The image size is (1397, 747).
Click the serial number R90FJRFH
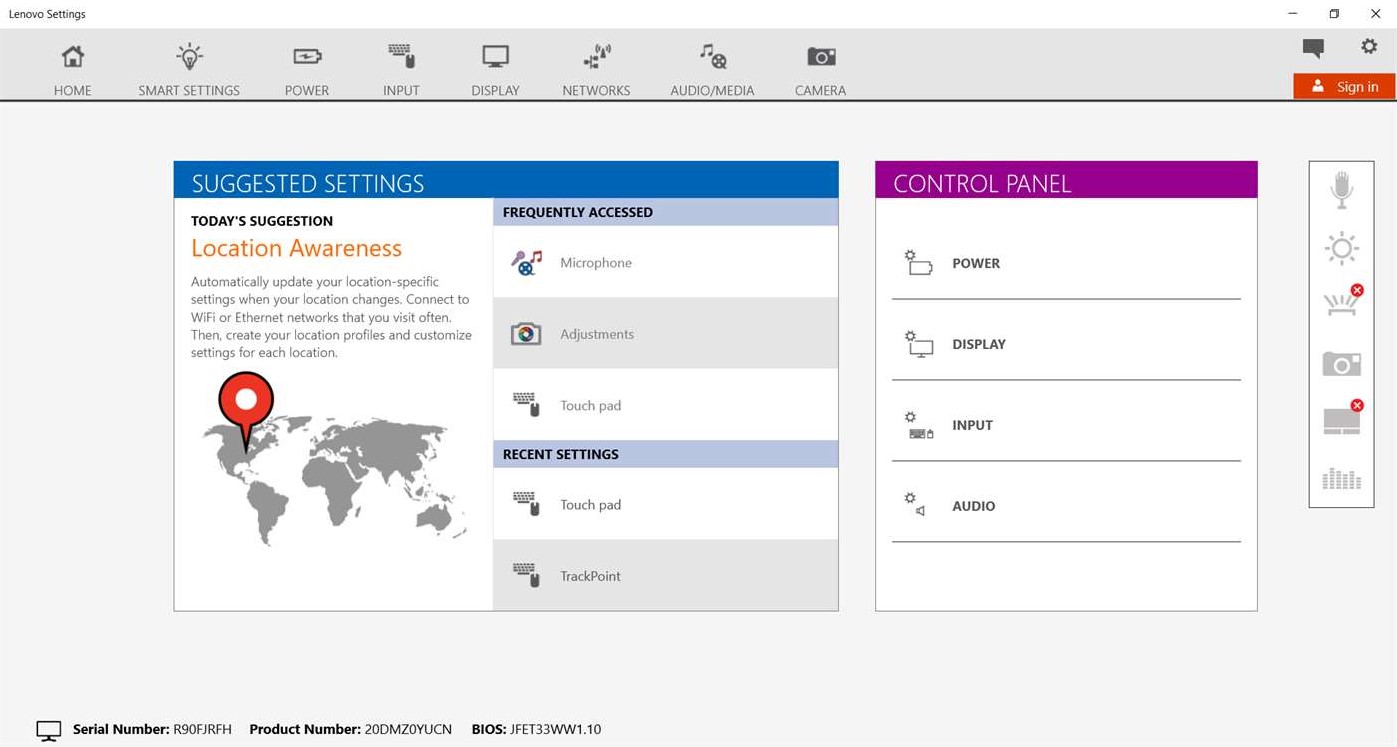[202, 729]
